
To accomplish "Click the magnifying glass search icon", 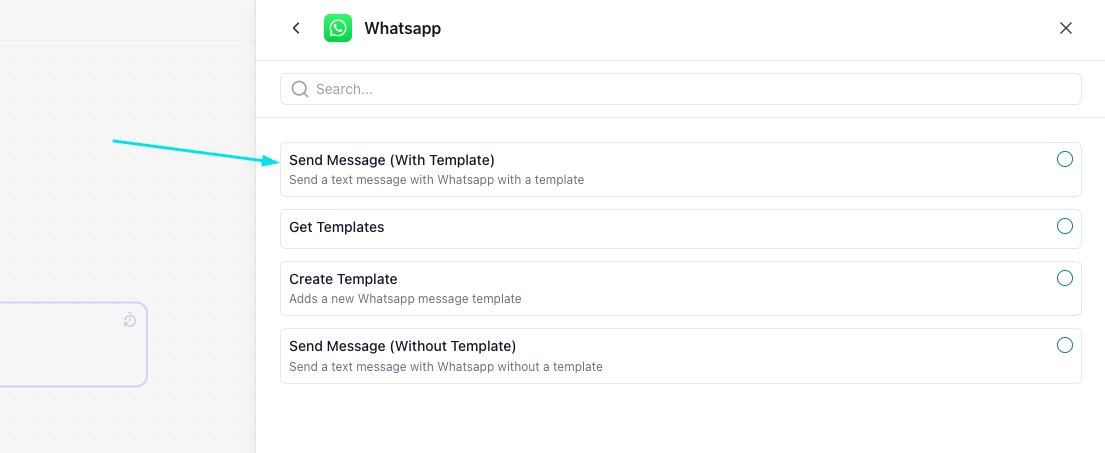I will pyautogui.click(x=299, y=89).
